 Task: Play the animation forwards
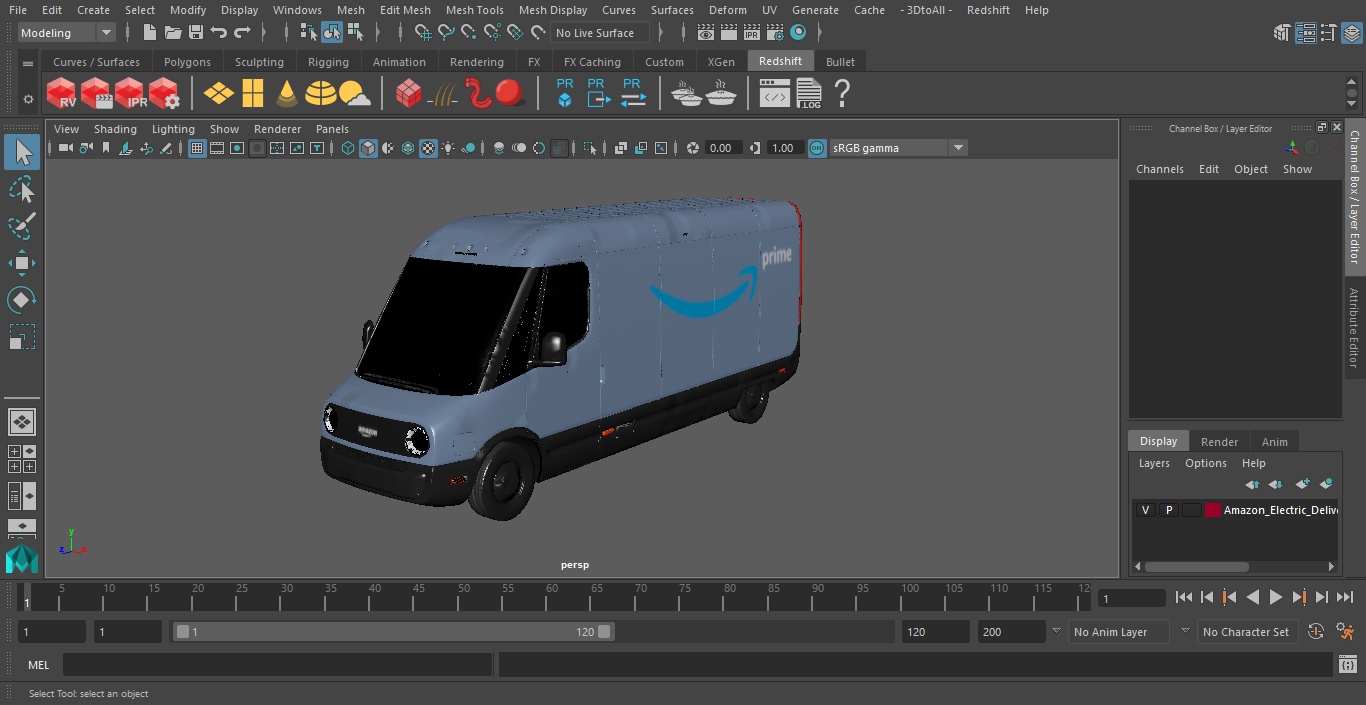(1276, 598)
